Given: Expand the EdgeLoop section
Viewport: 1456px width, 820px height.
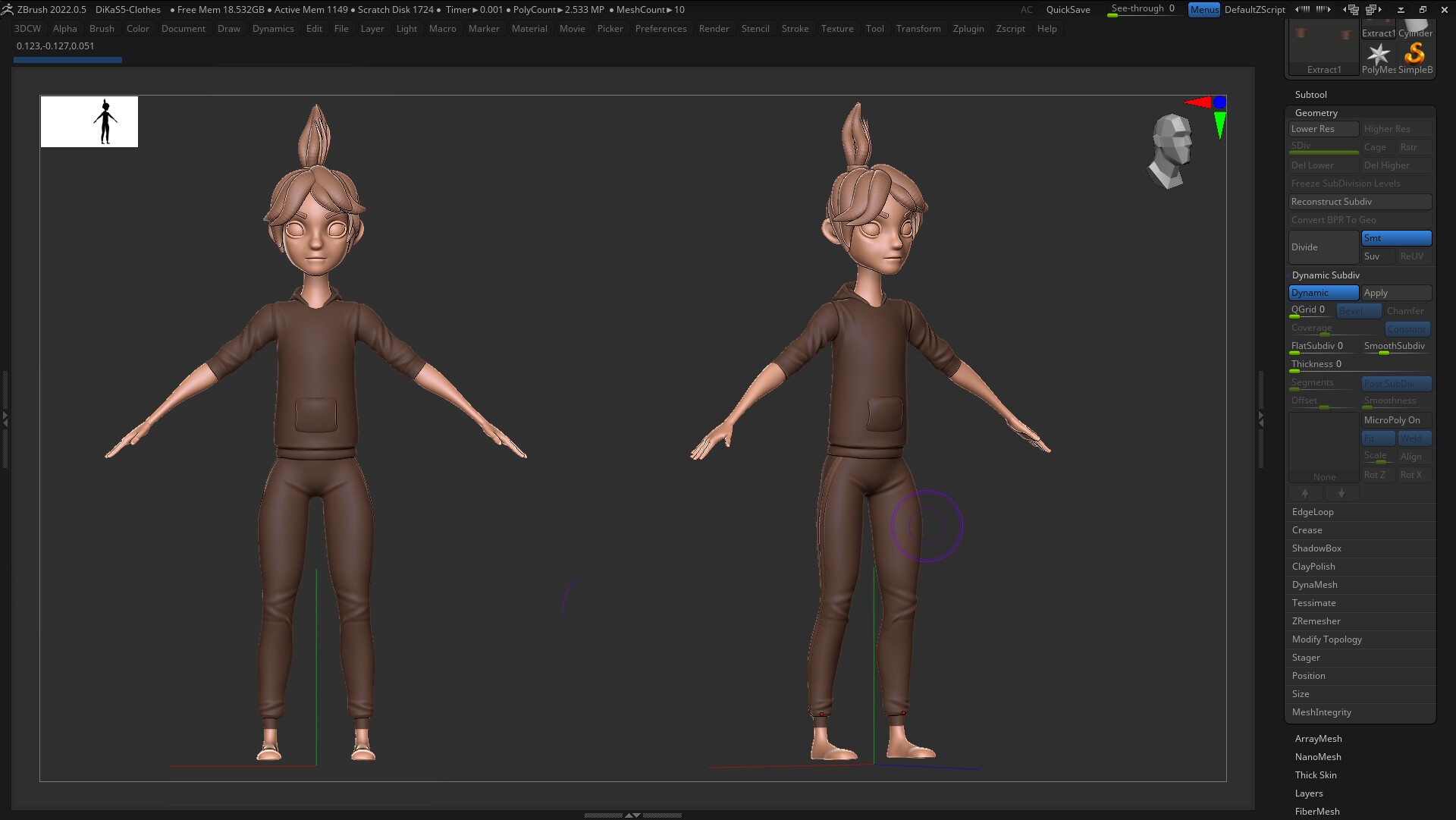Looking at the screenshot, I should pos(1313,511).
